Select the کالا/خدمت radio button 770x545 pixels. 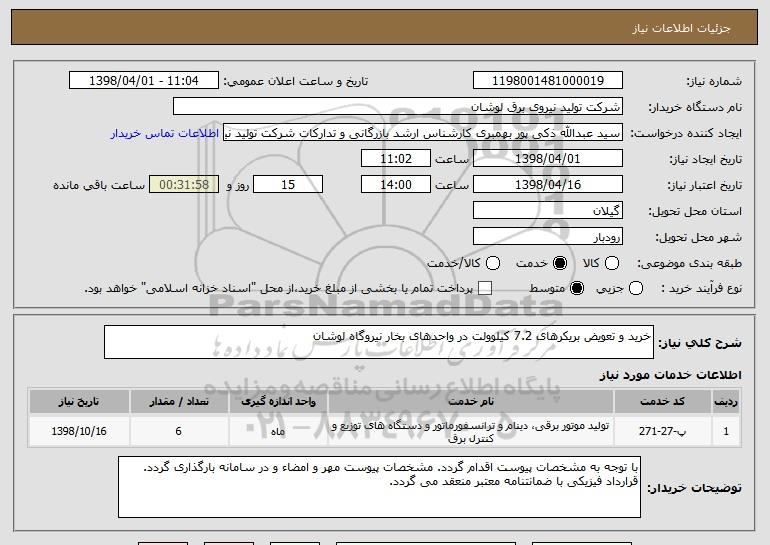[493, 263]
